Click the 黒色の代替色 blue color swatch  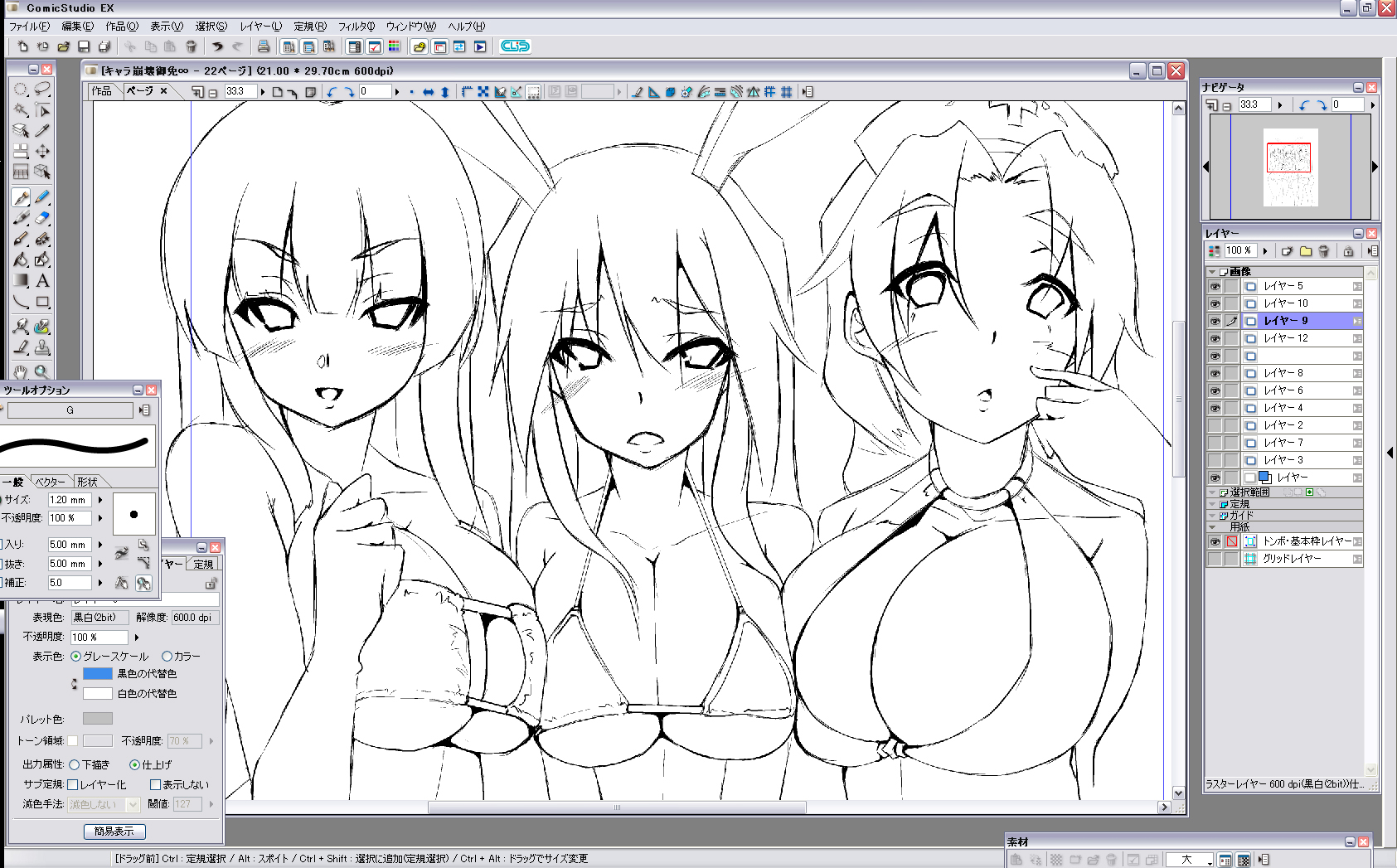[x=97, y=674]
